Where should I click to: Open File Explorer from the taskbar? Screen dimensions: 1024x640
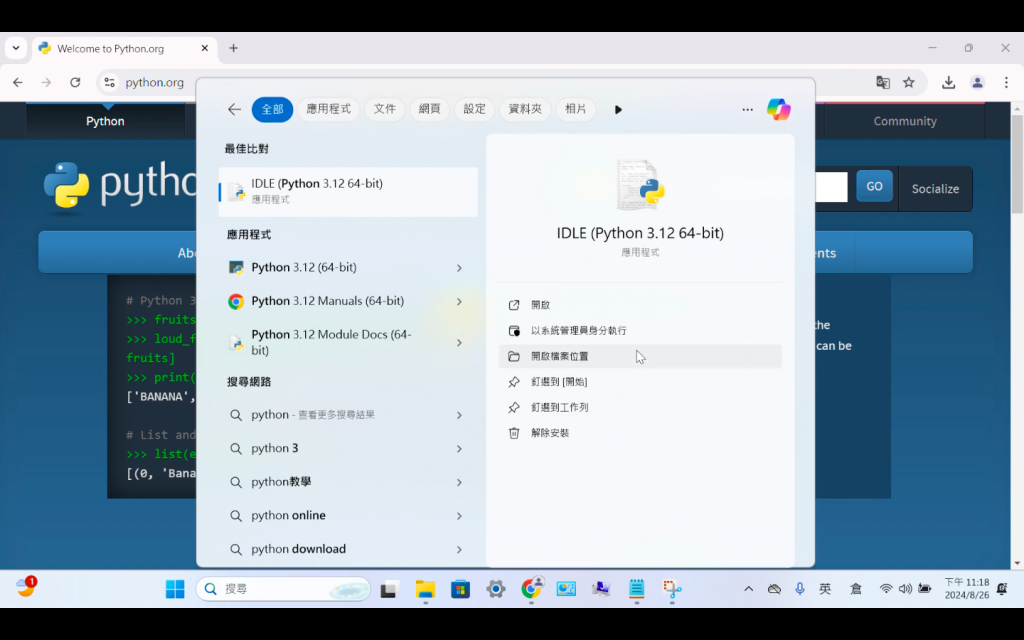tap(425, 588)
